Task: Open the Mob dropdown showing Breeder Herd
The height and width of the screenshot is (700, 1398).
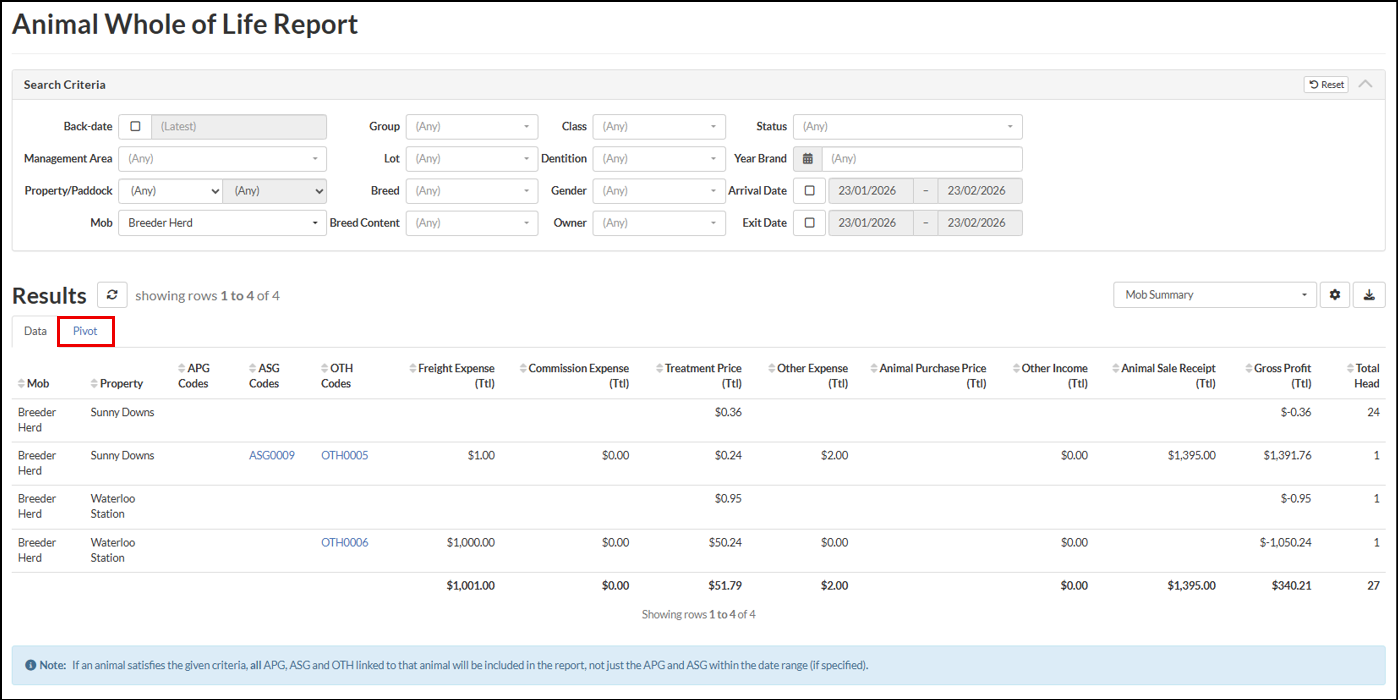Action: (222, 223)
